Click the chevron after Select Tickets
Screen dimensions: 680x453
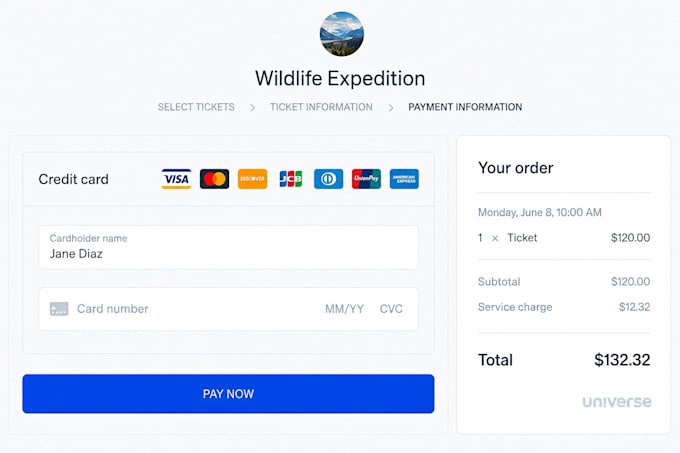pyautogui.click(x=252, y=108)
